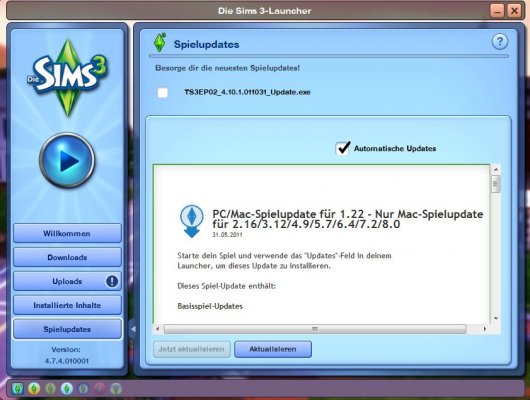Click the exclamation alert icon on Uploads

(112, 281)
